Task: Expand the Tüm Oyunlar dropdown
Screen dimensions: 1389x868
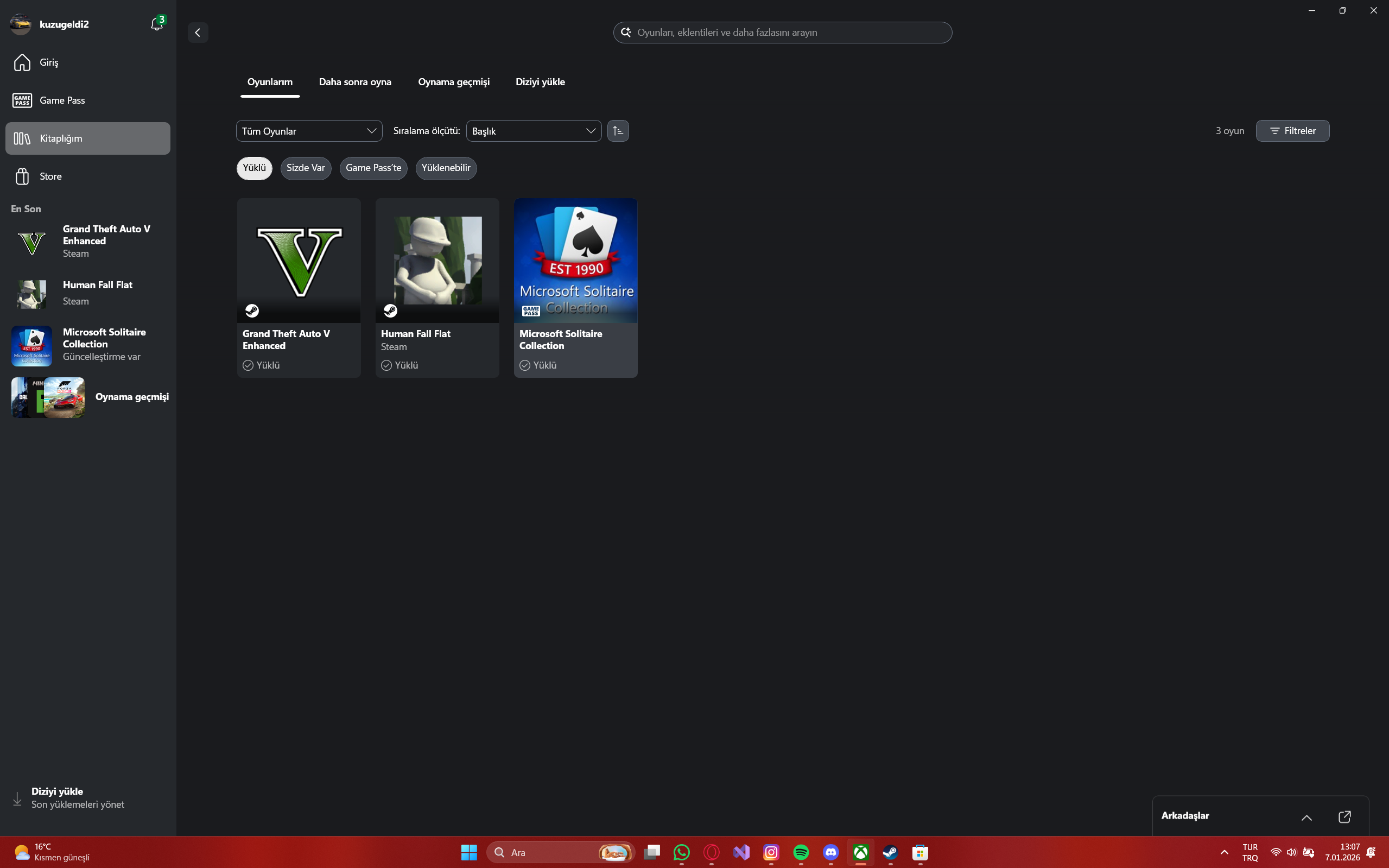Action: 309,131
